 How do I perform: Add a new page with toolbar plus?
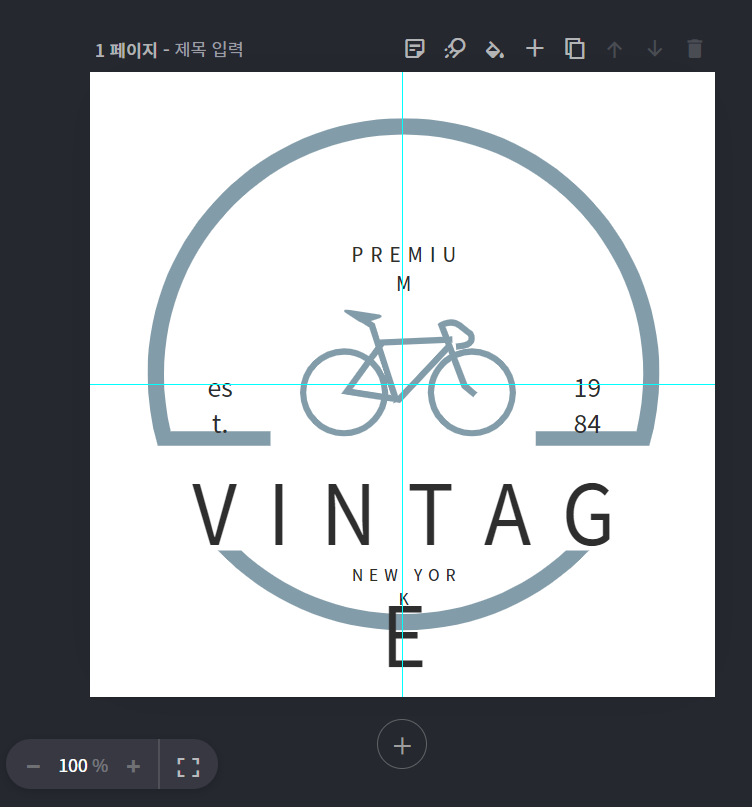click(535, 49)
